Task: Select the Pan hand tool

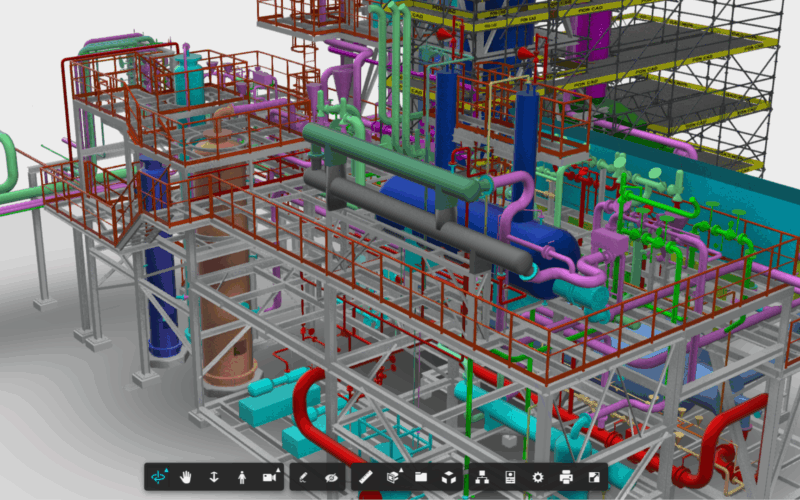Action: (x=187, y=478)
